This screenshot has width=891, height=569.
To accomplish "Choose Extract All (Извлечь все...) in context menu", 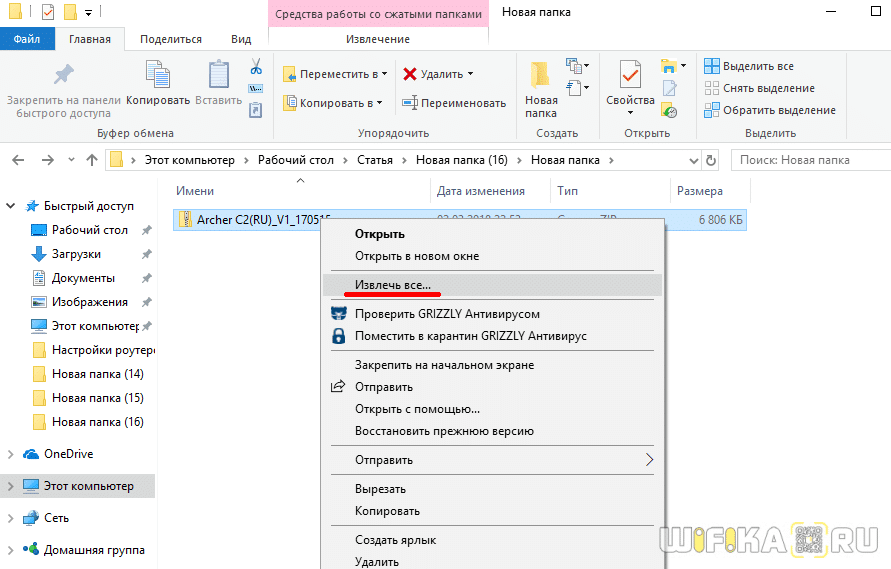I will 393,286.
